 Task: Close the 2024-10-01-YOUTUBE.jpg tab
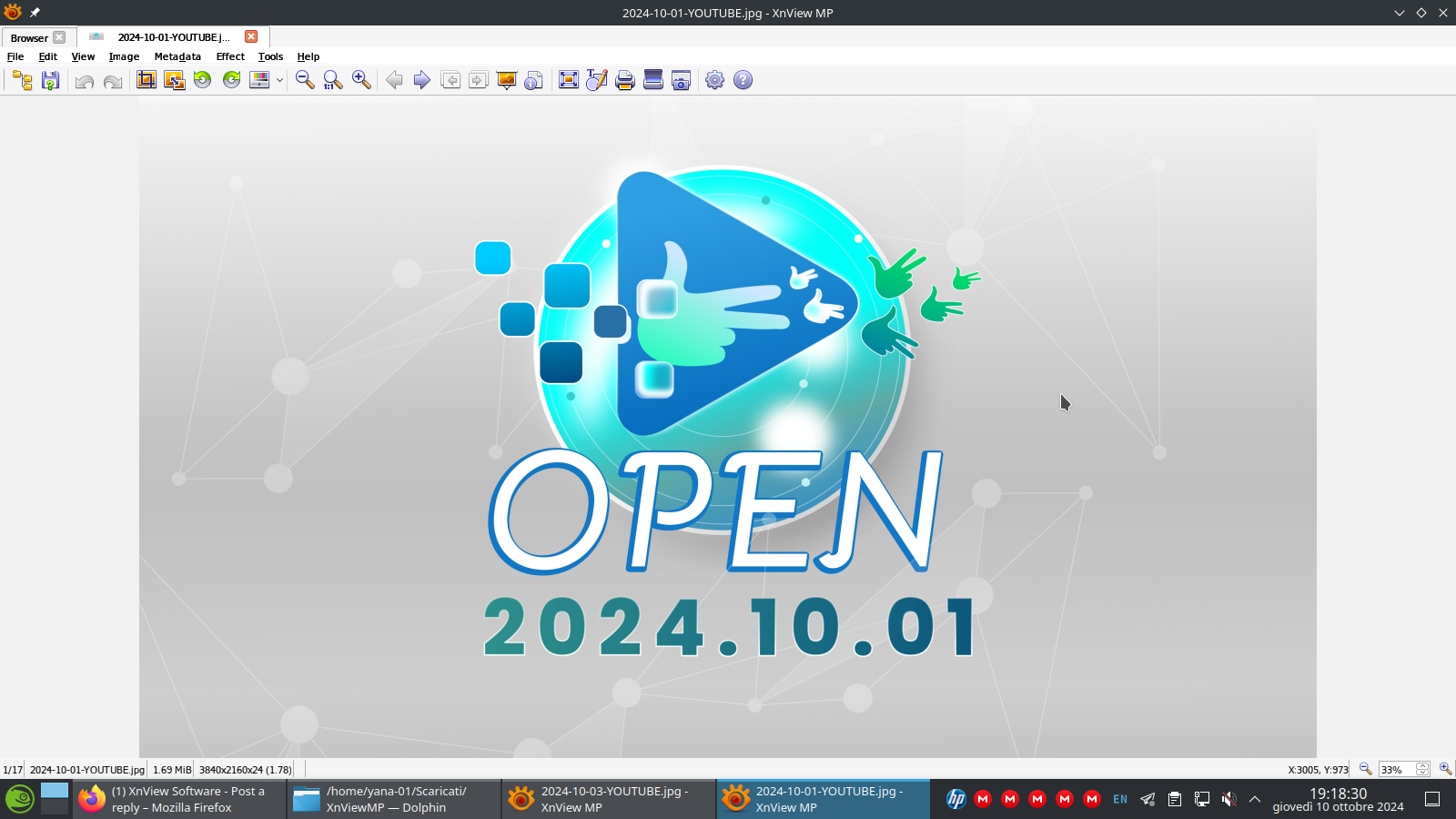(x=251, y=36)
